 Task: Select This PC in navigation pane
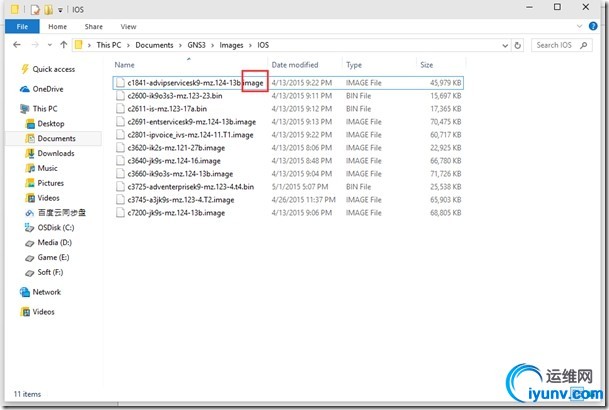(x=45, y=109)
